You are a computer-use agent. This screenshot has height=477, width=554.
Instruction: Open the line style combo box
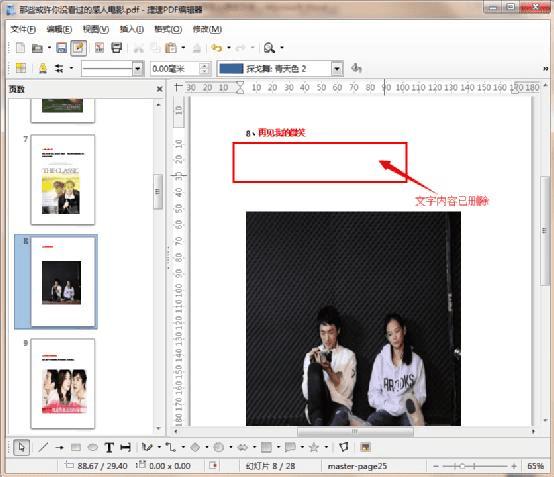coord(113,69)
